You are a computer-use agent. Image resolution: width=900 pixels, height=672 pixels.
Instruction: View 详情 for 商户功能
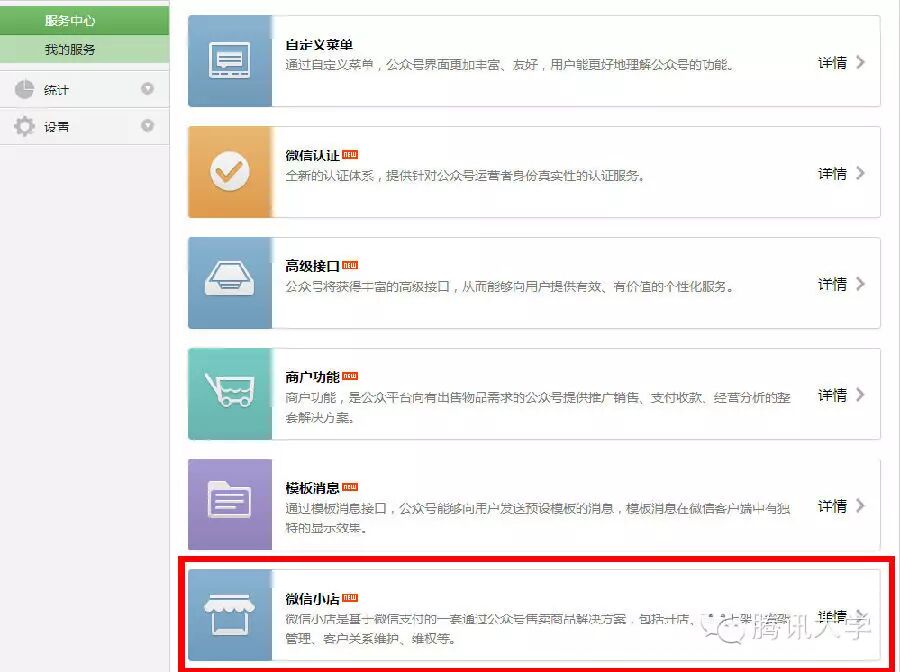point(832,395)
